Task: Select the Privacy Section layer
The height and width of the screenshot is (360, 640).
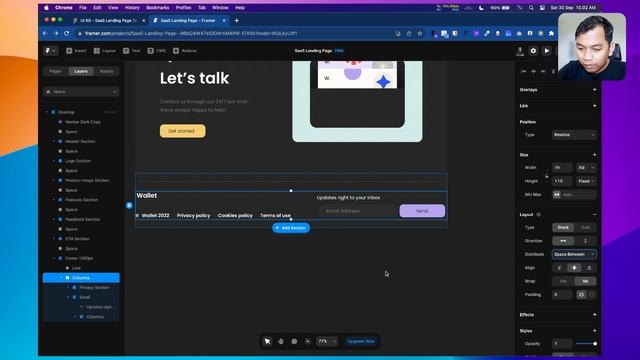Action: [94, 287]
